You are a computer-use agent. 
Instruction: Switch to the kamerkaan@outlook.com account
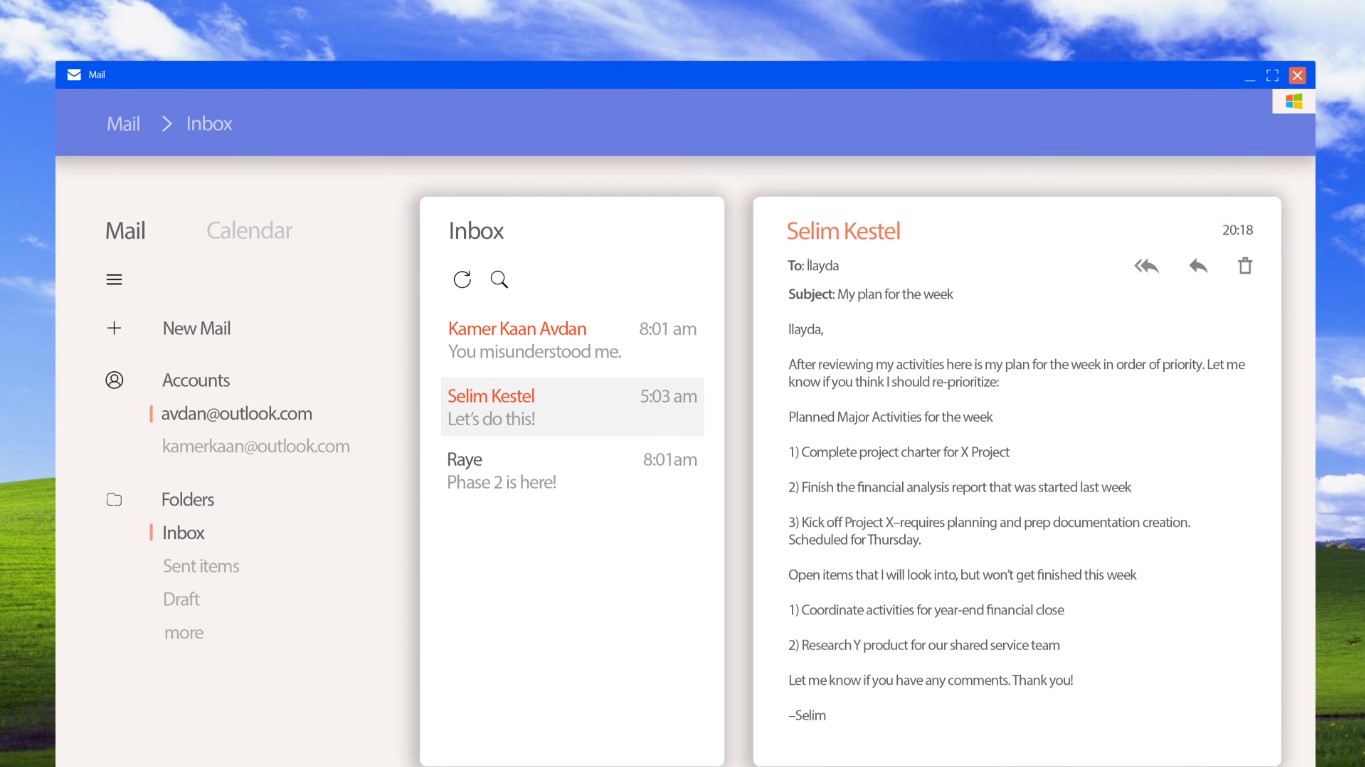[256, 447]
